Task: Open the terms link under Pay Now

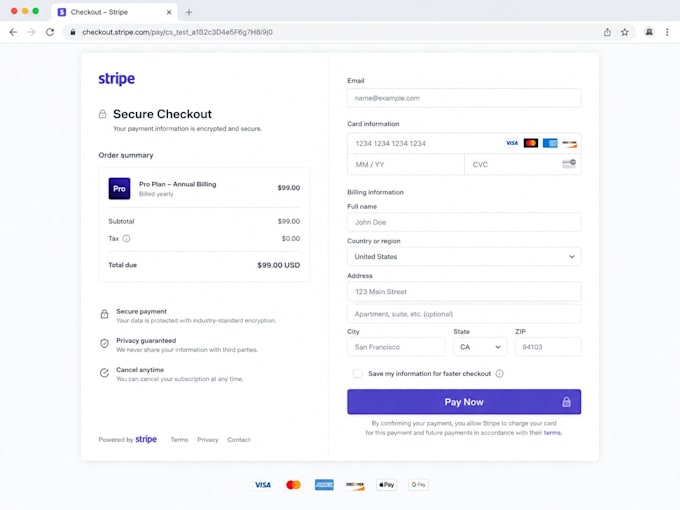Action: click(552, 433)
